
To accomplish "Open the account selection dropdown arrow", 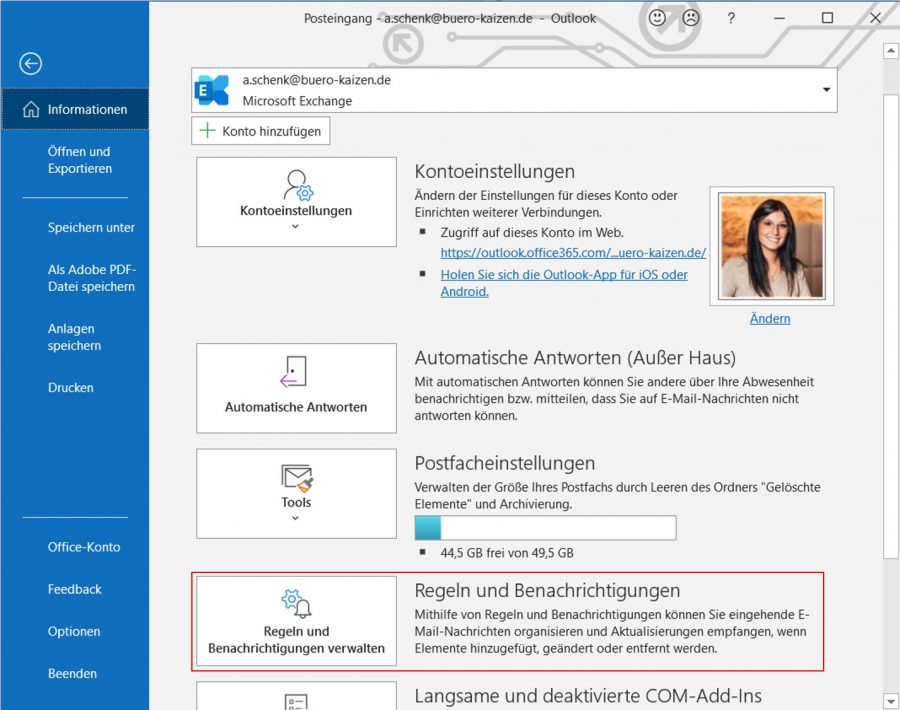I will tap(827, 90).
